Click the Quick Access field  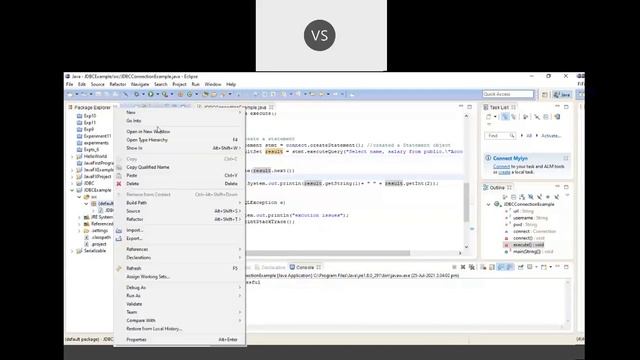[508, 94]
